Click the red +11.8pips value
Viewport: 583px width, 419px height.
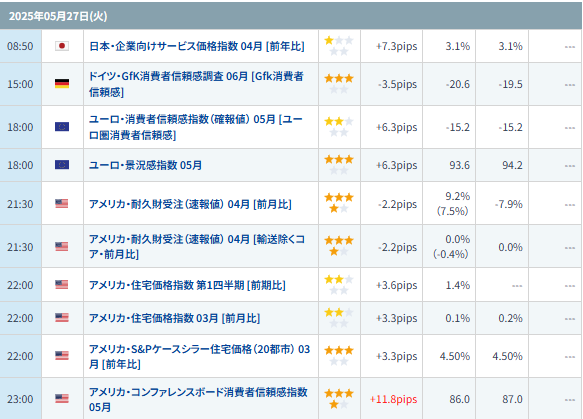pos(393,399)
